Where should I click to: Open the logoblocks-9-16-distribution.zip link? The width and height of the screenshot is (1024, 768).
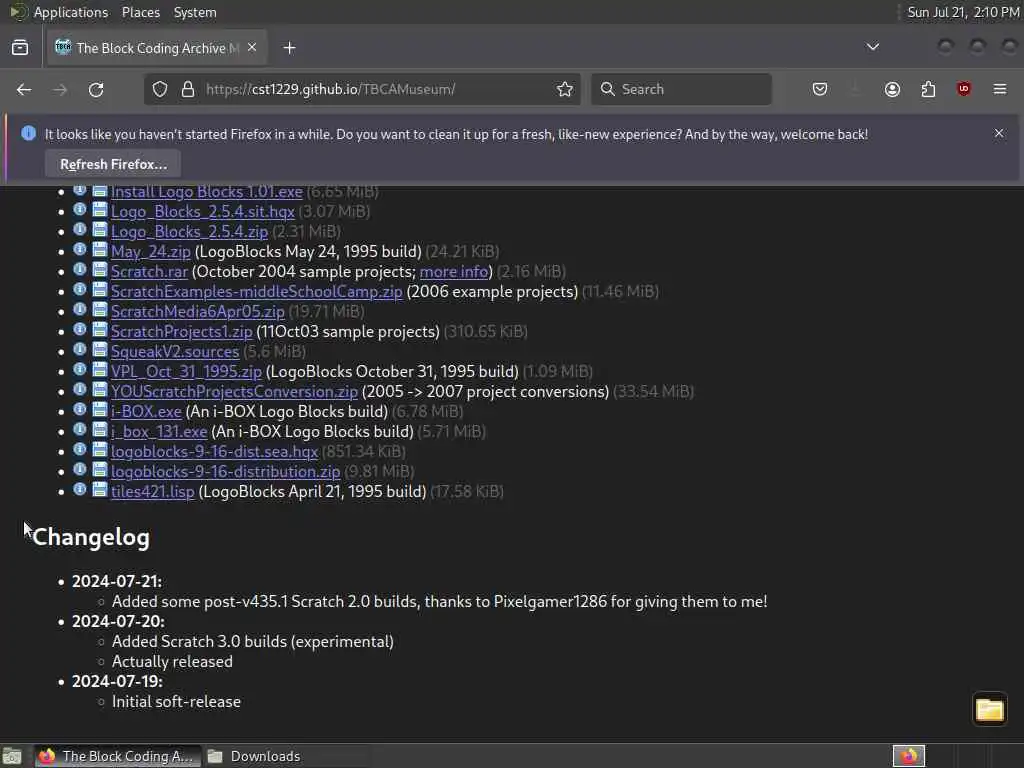[225, 472]
